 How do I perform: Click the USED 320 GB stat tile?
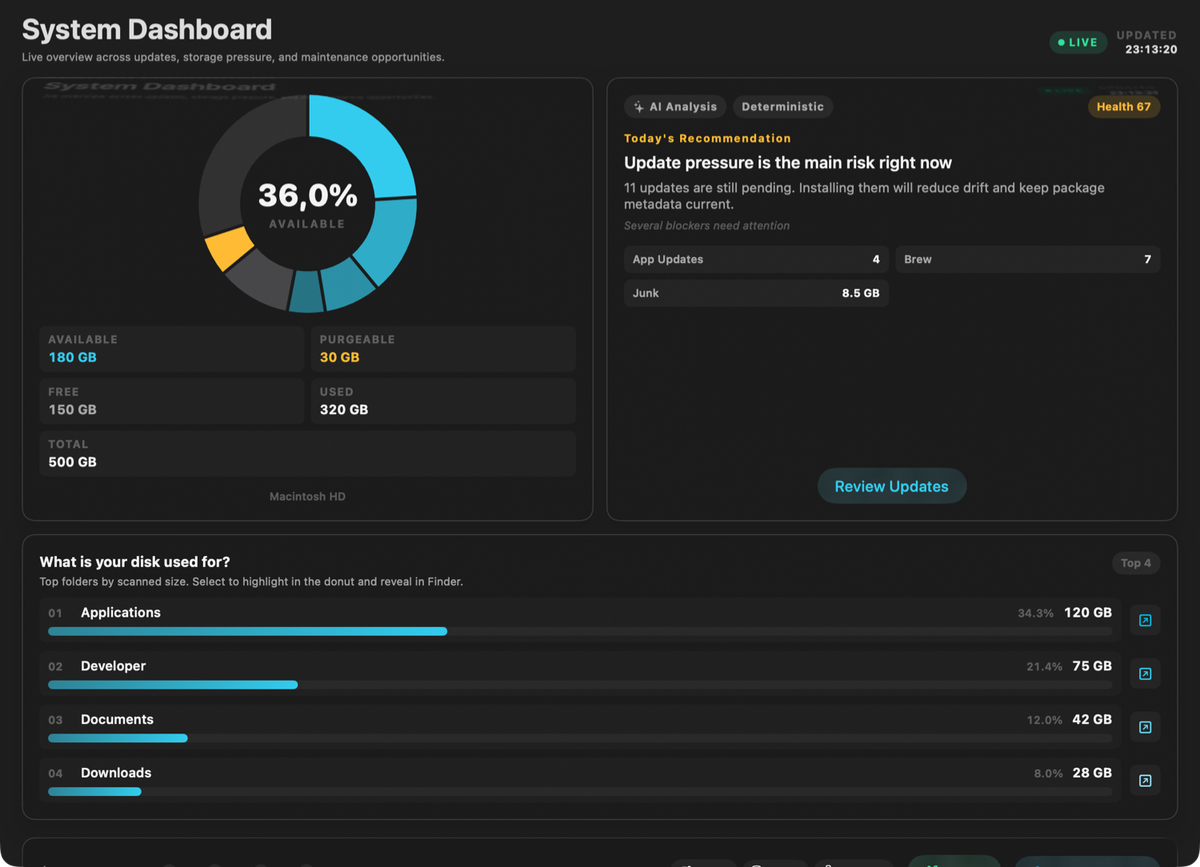point(443,401)
